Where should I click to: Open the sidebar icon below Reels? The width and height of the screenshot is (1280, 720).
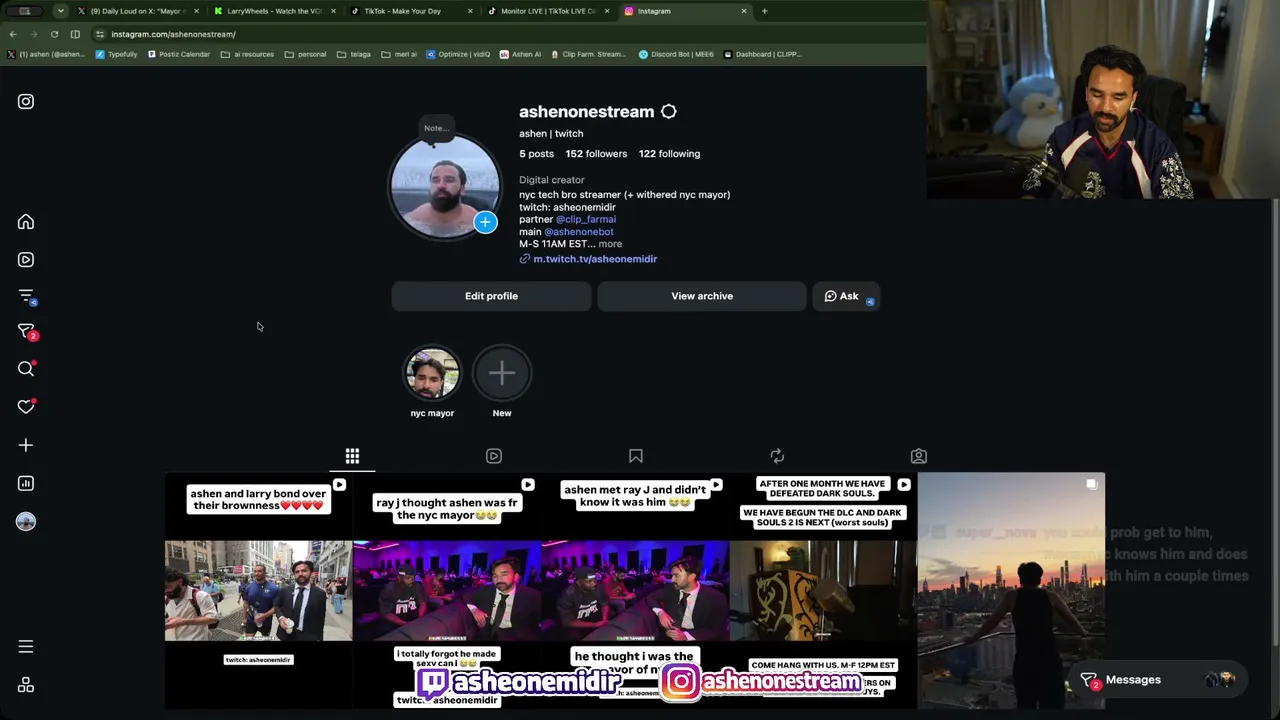(26, 296)
